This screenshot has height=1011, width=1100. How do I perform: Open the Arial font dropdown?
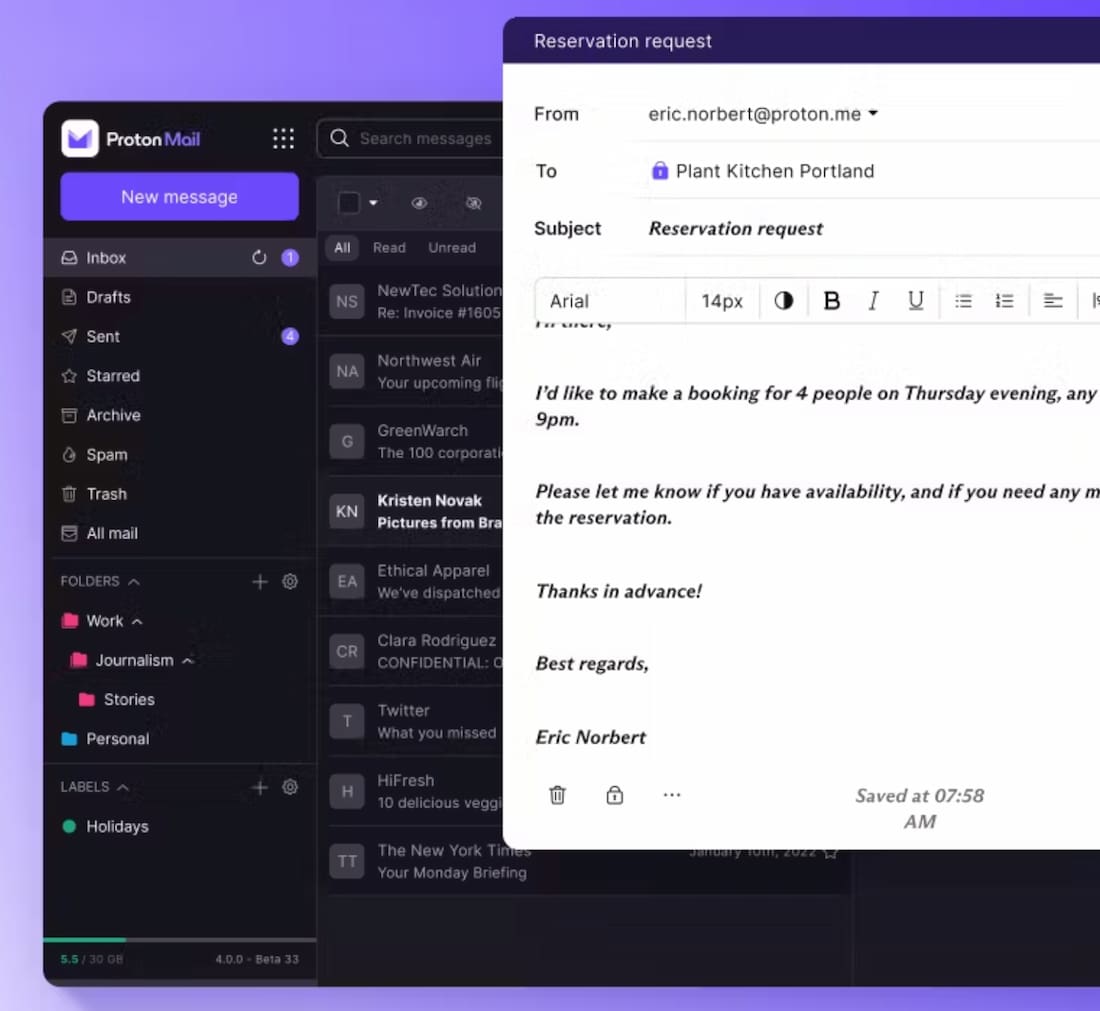pyautogui.click(x=610, y=301)
